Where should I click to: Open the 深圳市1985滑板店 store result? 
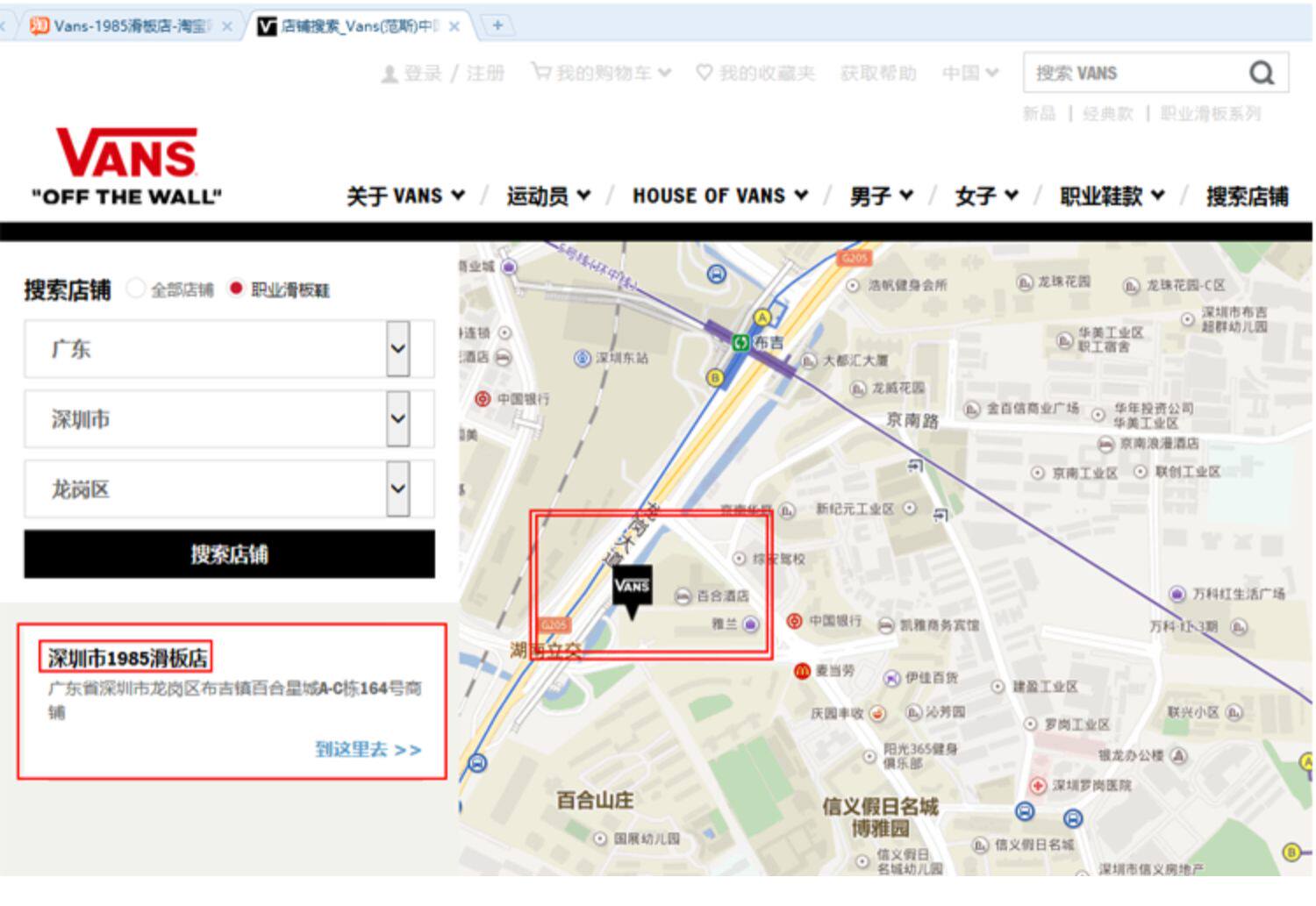[128, 657]
